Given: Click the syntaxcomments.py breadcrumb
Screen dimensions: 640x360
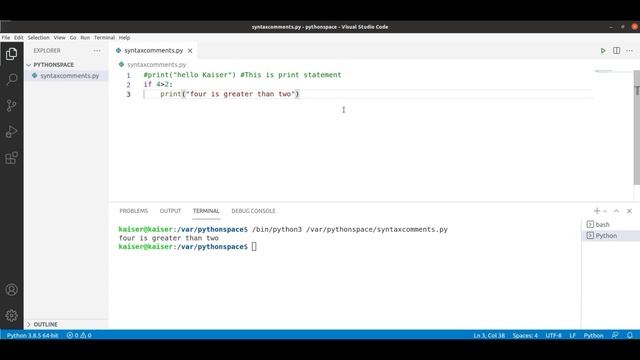Looking at the screenshot, I should 156,64.
